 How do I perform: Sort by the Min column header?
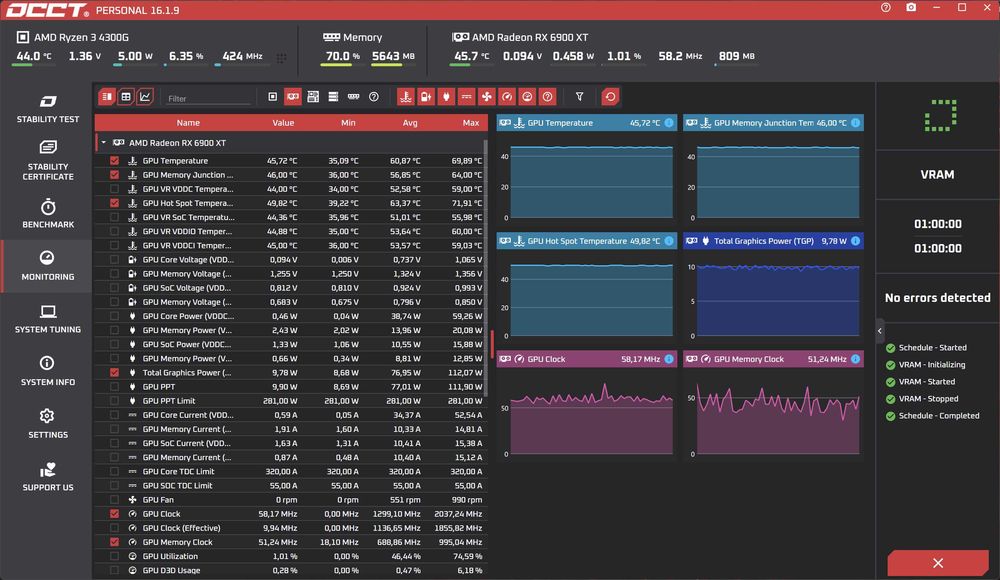(x=348, y=123)
